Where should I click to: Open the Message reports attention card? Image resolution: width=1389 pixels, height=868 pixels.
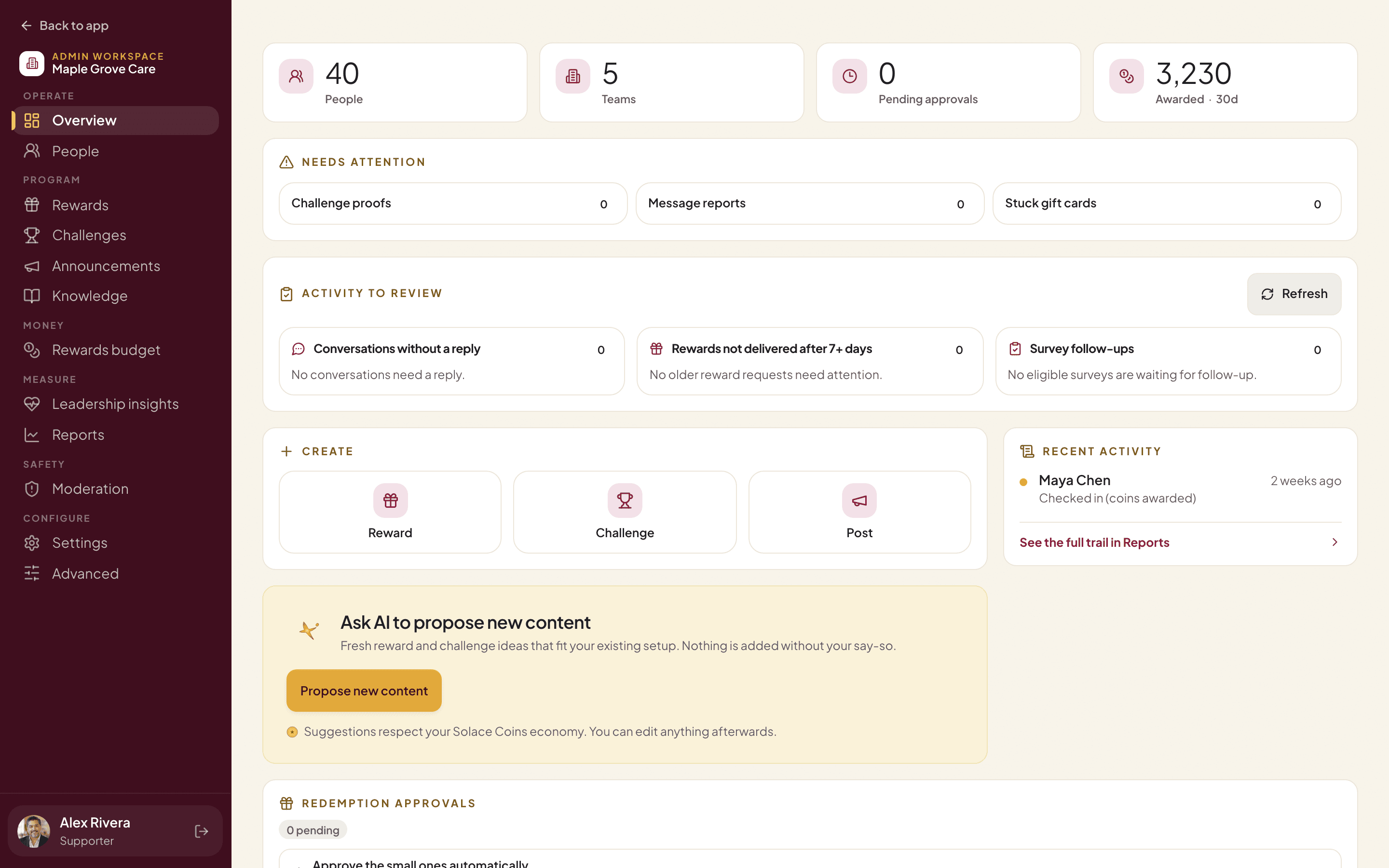[x=810, y=203]
